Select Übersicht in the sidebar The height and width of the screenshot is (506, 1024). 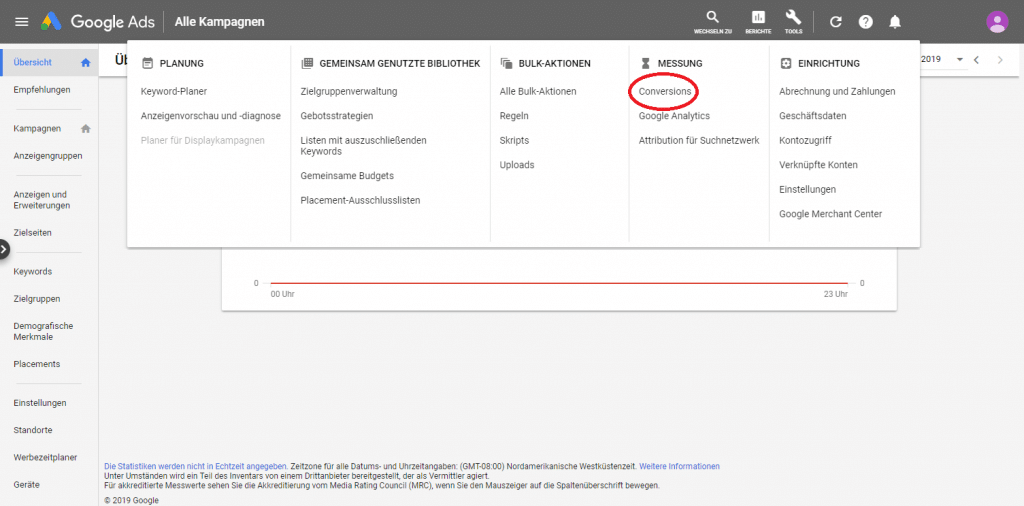tap(33, 63)
